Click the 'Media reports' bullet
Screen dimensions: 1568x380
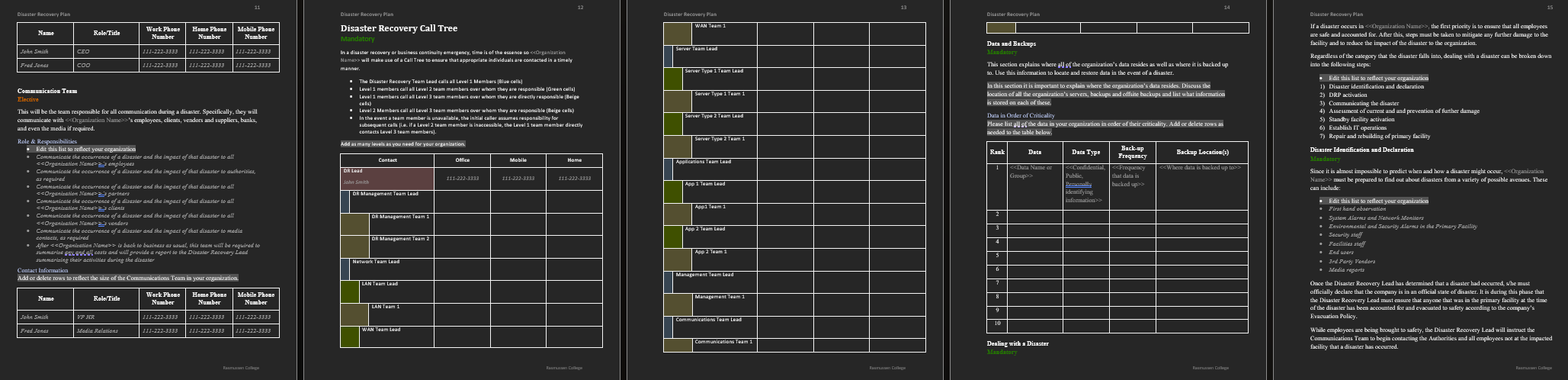click(x=1346, y=269)
